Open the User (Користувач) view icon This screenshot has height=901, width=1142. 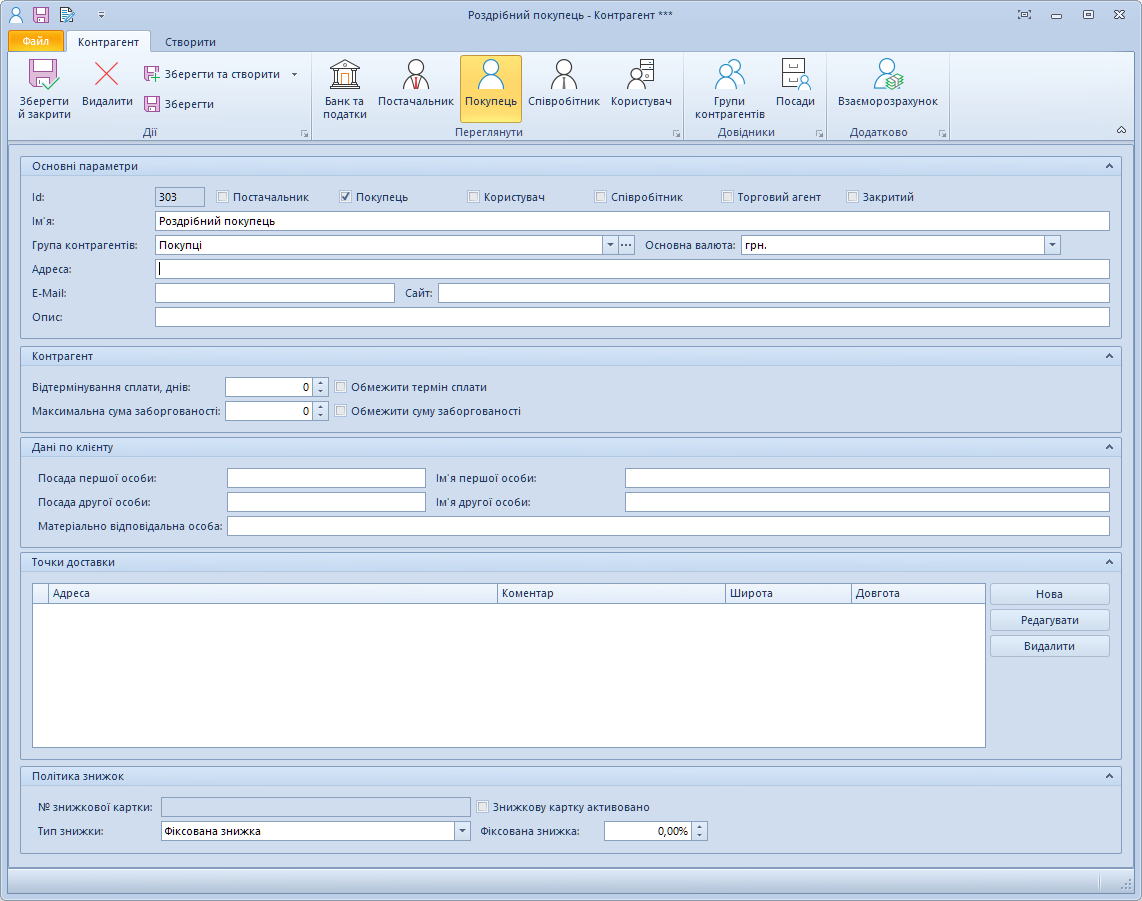tap(640, 88)
